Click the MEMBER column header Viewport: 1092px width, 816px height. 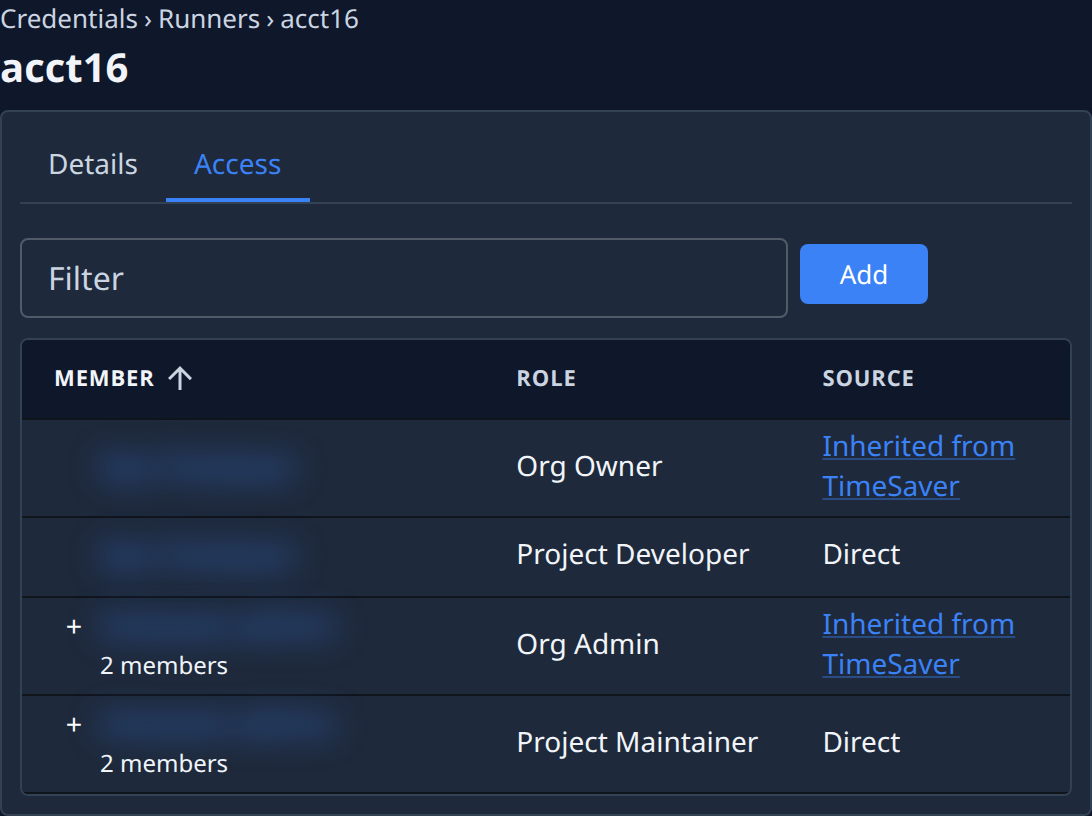point(104,378)
